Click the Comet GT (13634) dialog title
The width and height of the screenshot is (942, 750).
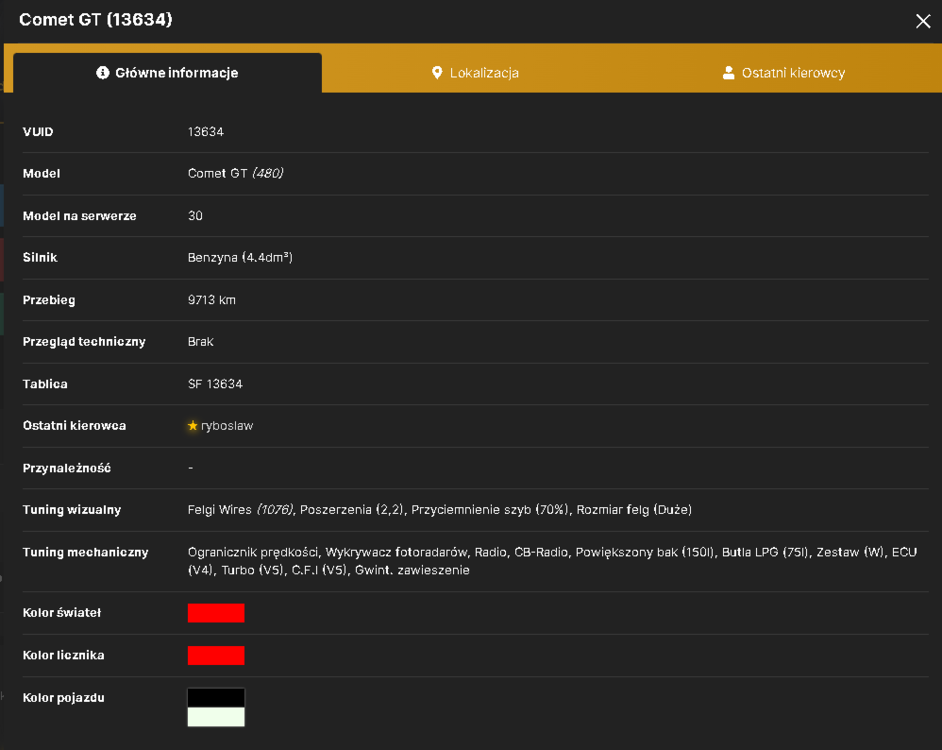click(96, 19)
